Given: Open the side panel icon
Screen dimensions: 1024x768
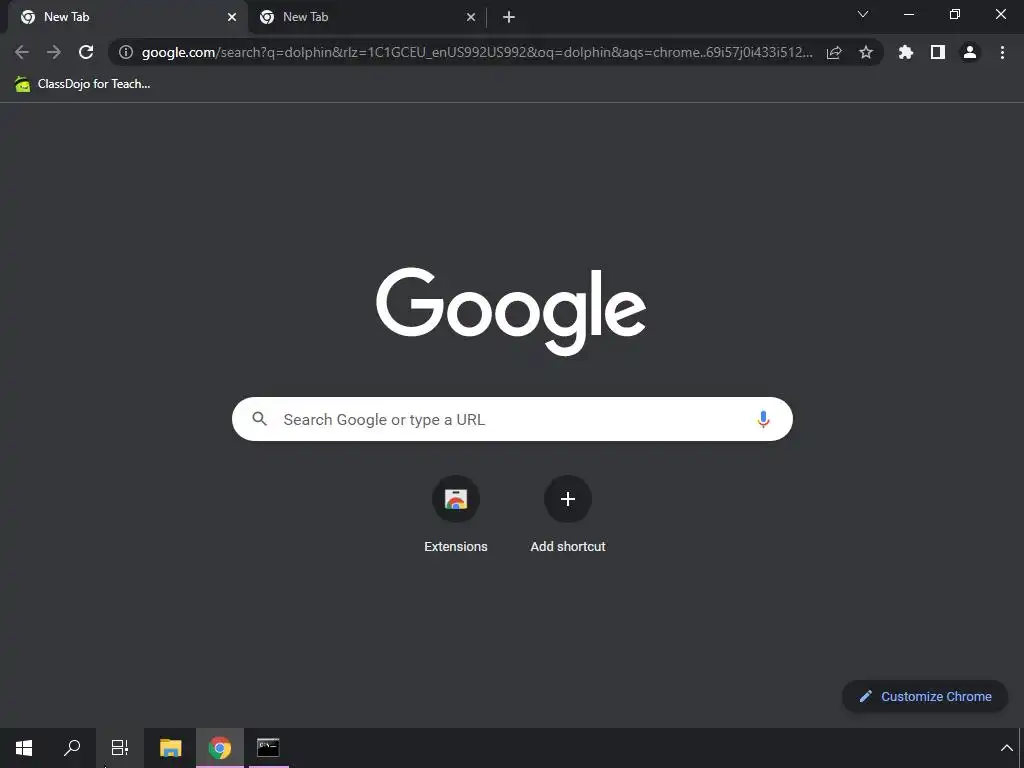Looking at the screenshot, I should [x=938, y=52].
